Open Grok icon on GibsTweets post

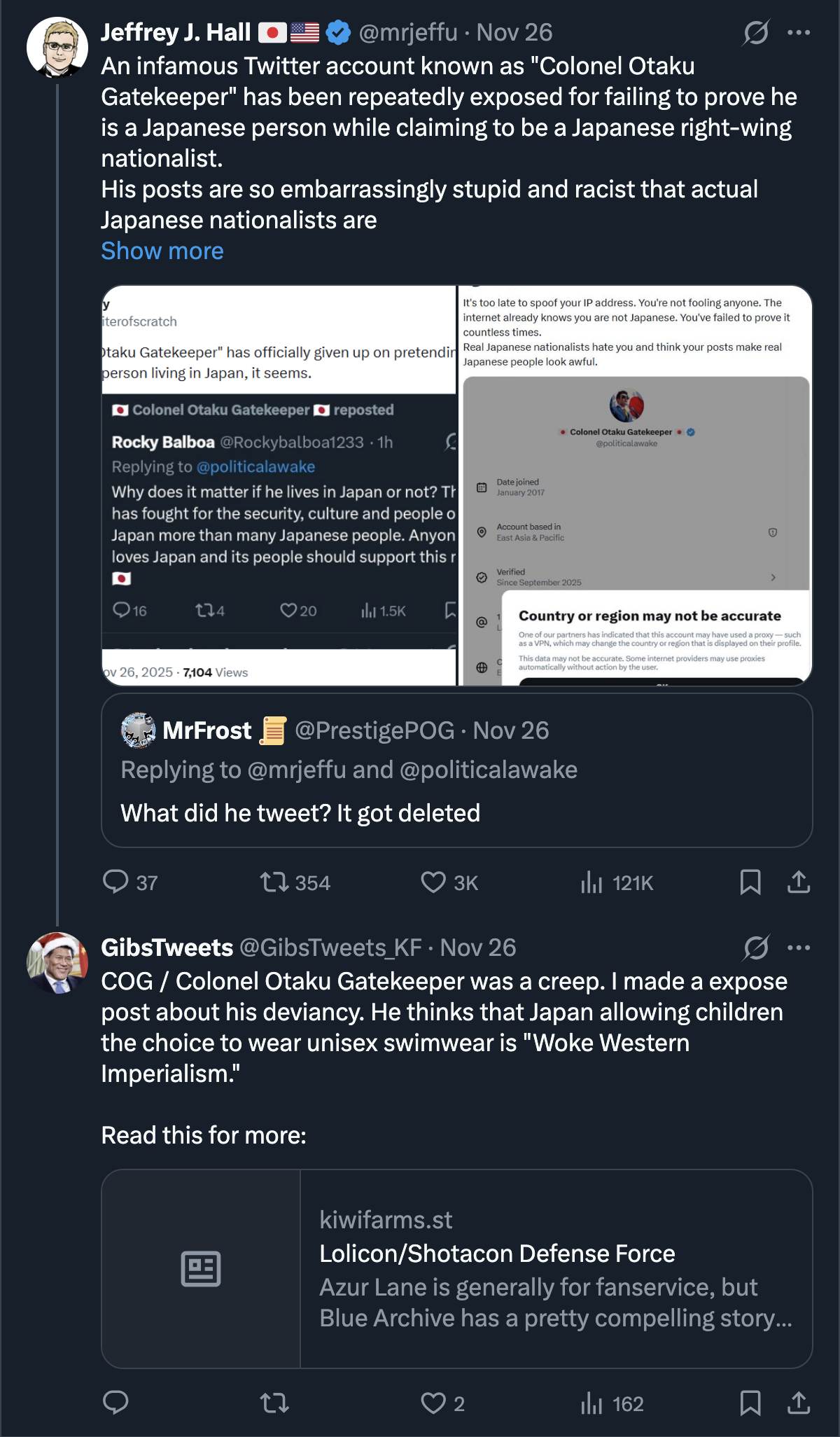click(756, 947)
